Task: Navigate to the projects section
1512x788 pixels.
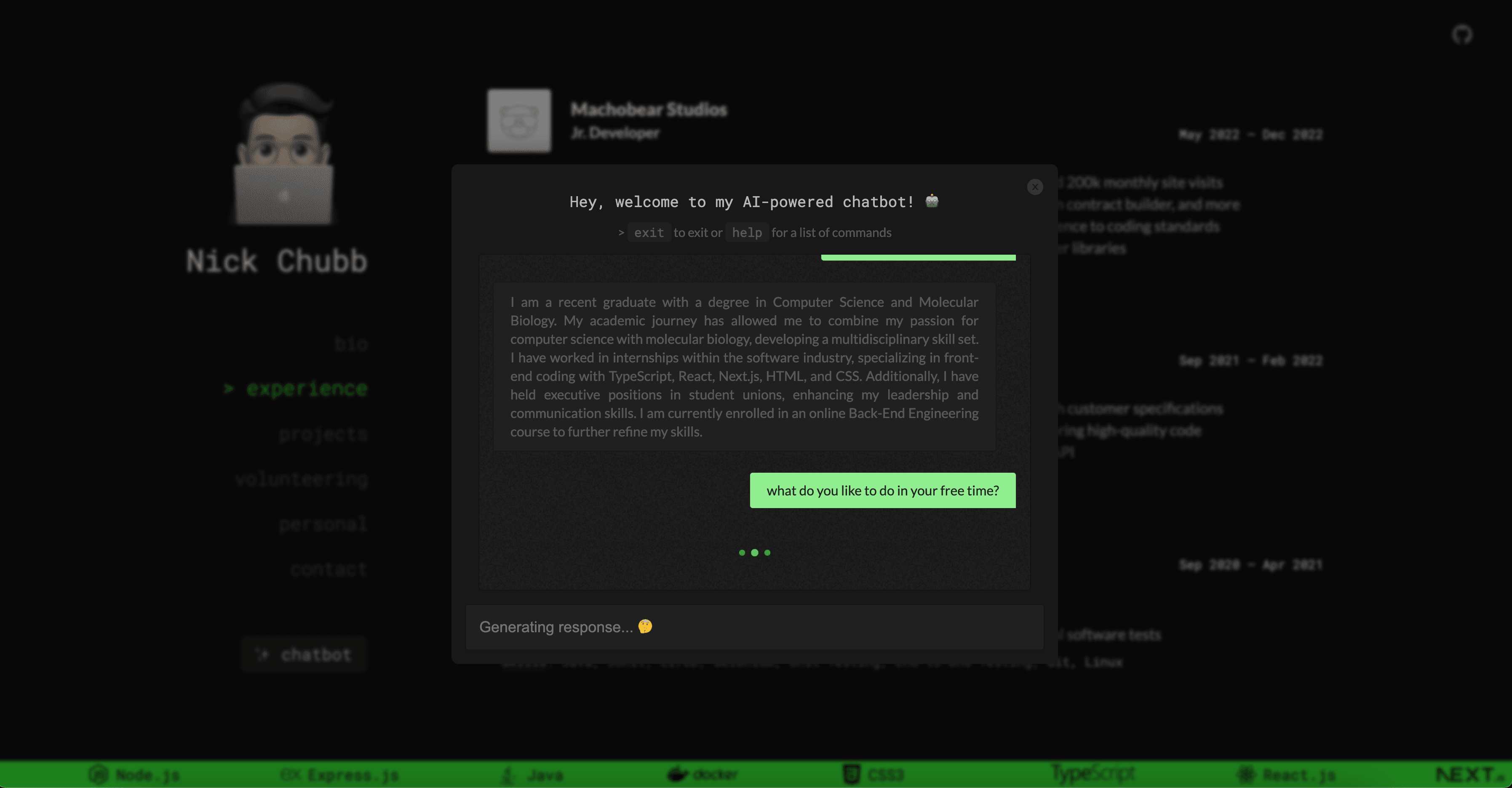Action: pos(323,434)
